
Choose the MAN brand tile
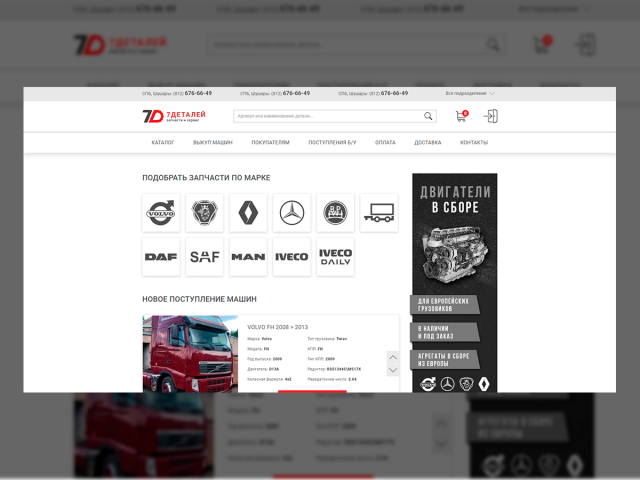pyautogui.click(x=248, y=257)
